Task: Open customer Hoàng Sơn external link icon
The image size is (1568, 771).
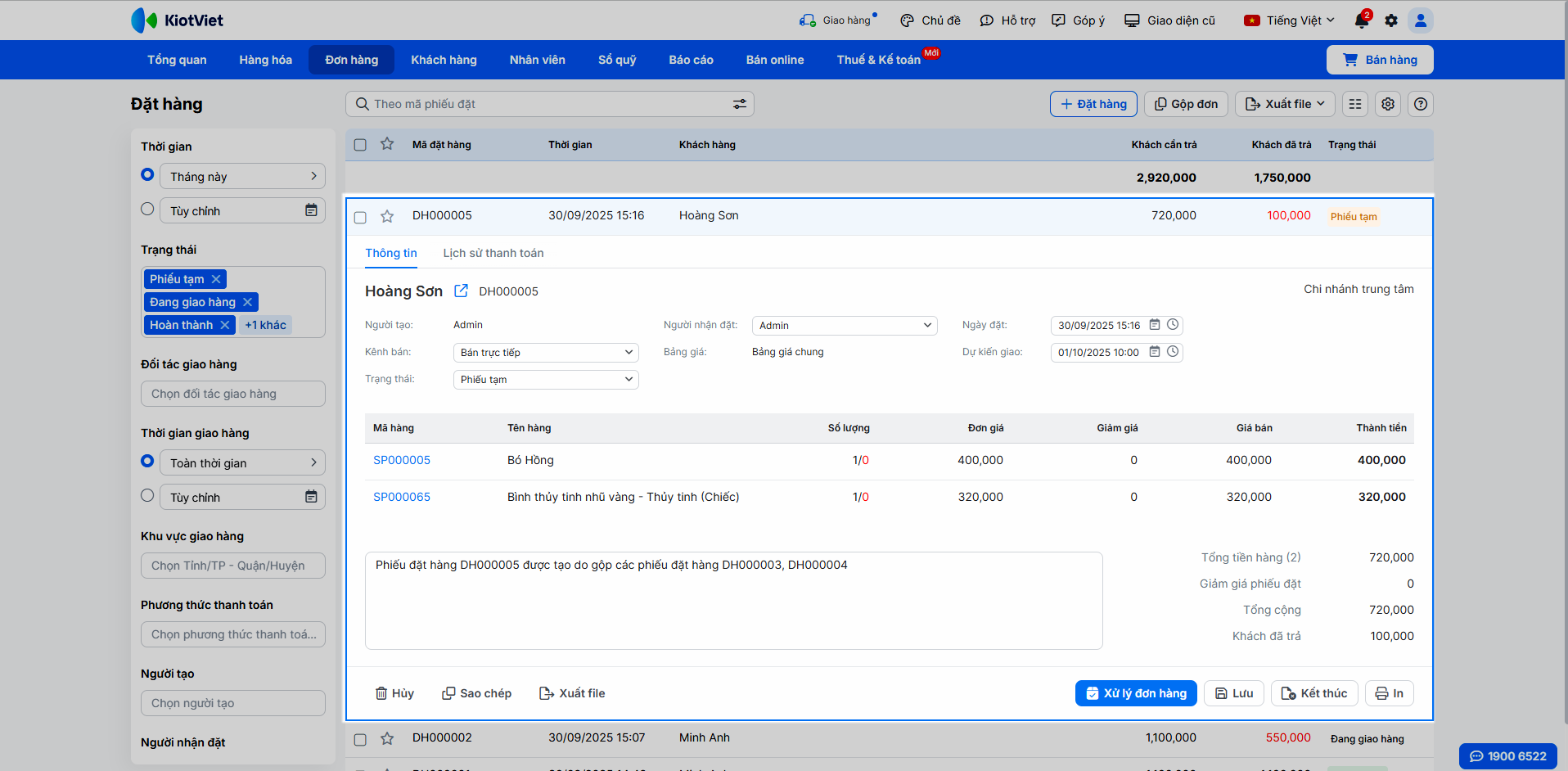Action: coord(461,291)
